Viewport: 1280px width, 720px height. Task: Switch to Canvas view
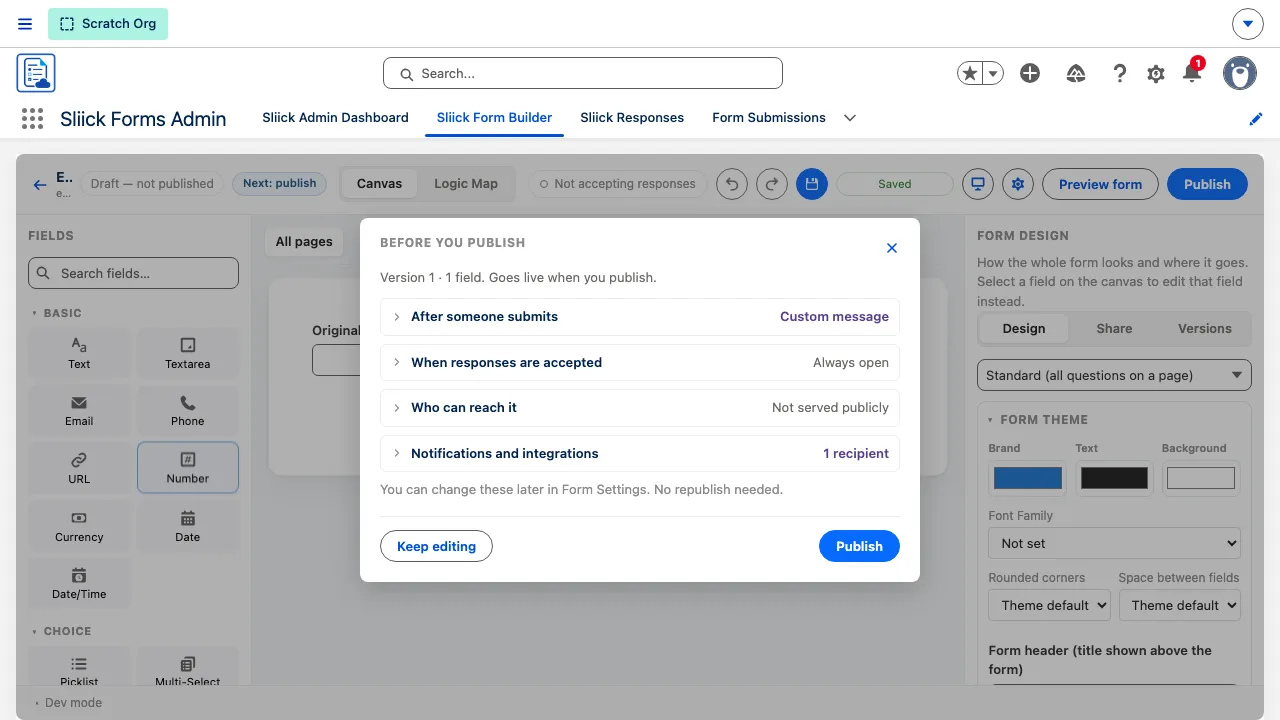379,184
